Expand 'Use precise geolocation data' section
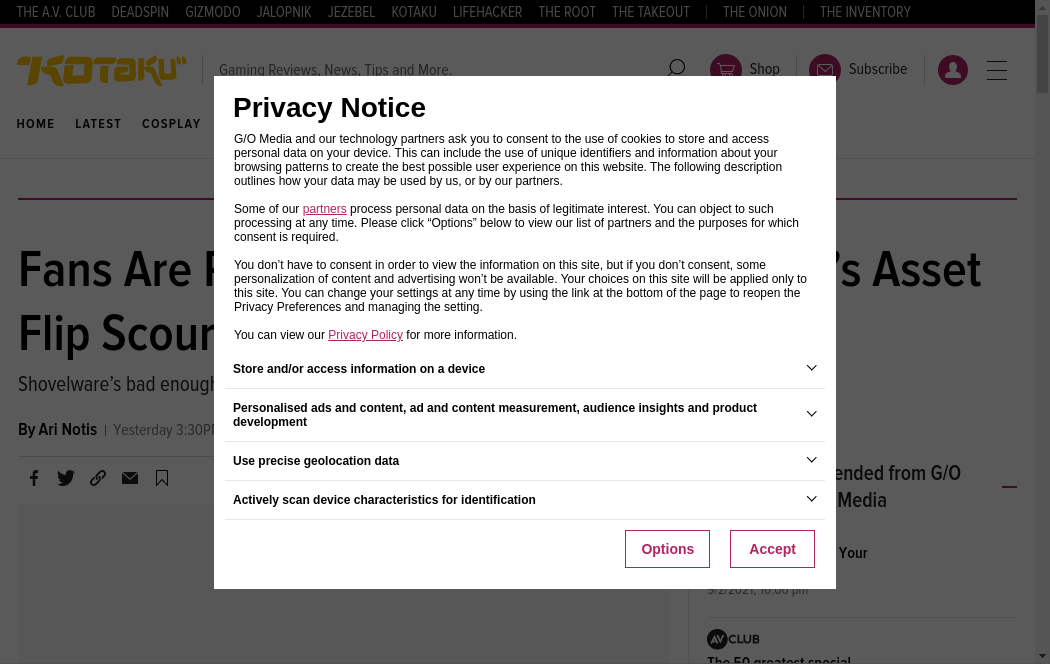This screenshot has width=1050, height=664. 811,460
